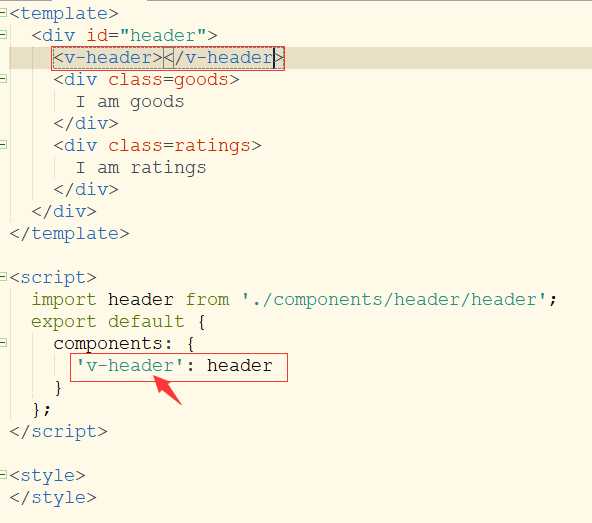Click the './components/header/header' path string
Screen dimensions: 592x523
394,300
